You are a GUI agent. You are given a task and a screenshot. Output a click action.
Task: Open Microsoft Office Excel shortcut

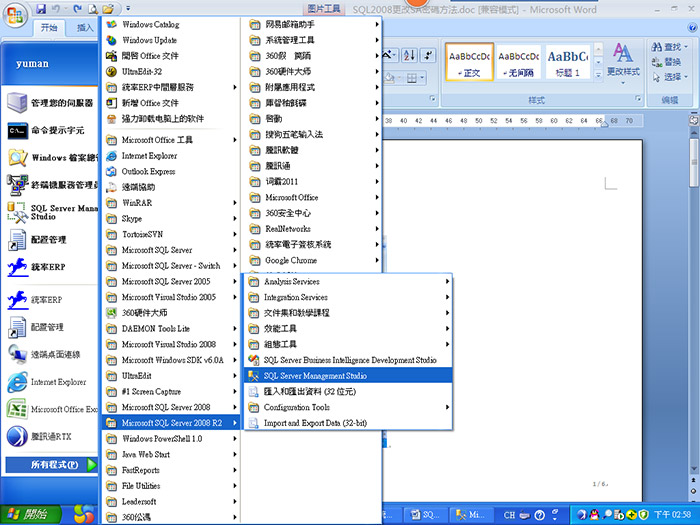tap(51, 409)
